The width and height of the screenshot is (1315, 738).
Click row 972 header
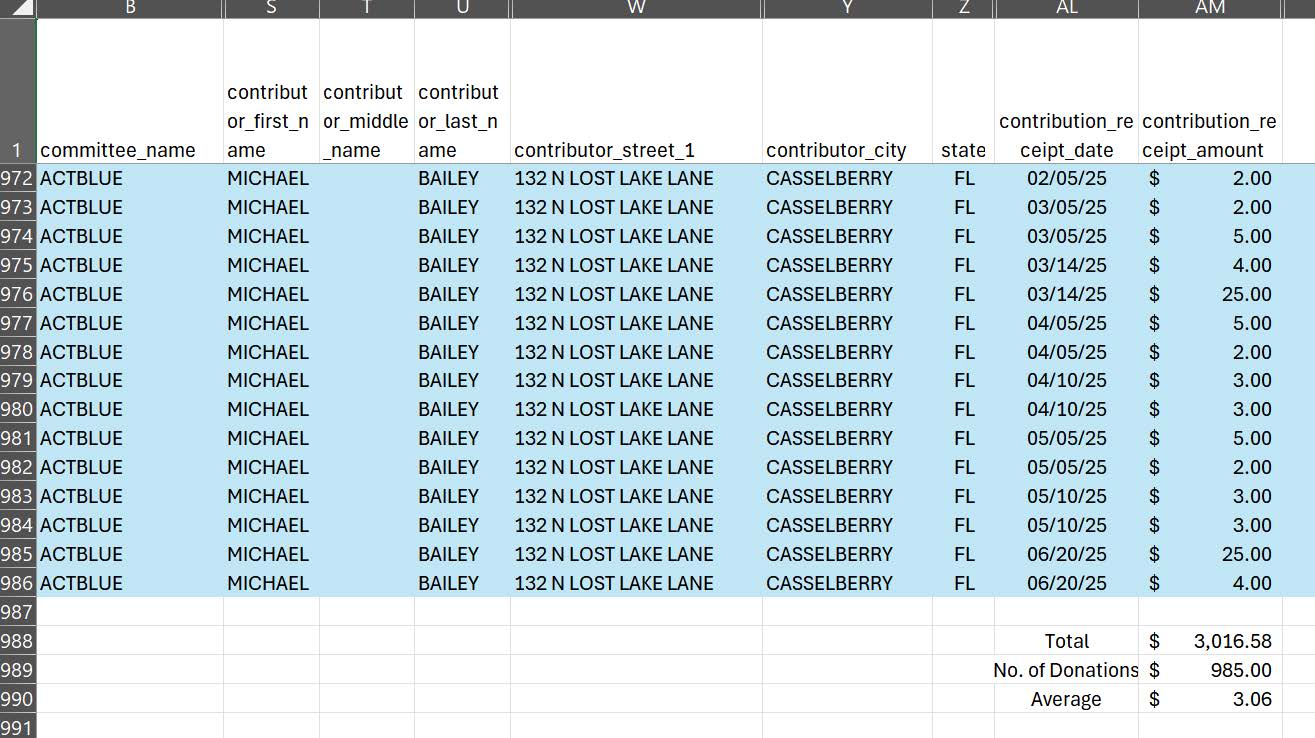(x=17, y=178)
